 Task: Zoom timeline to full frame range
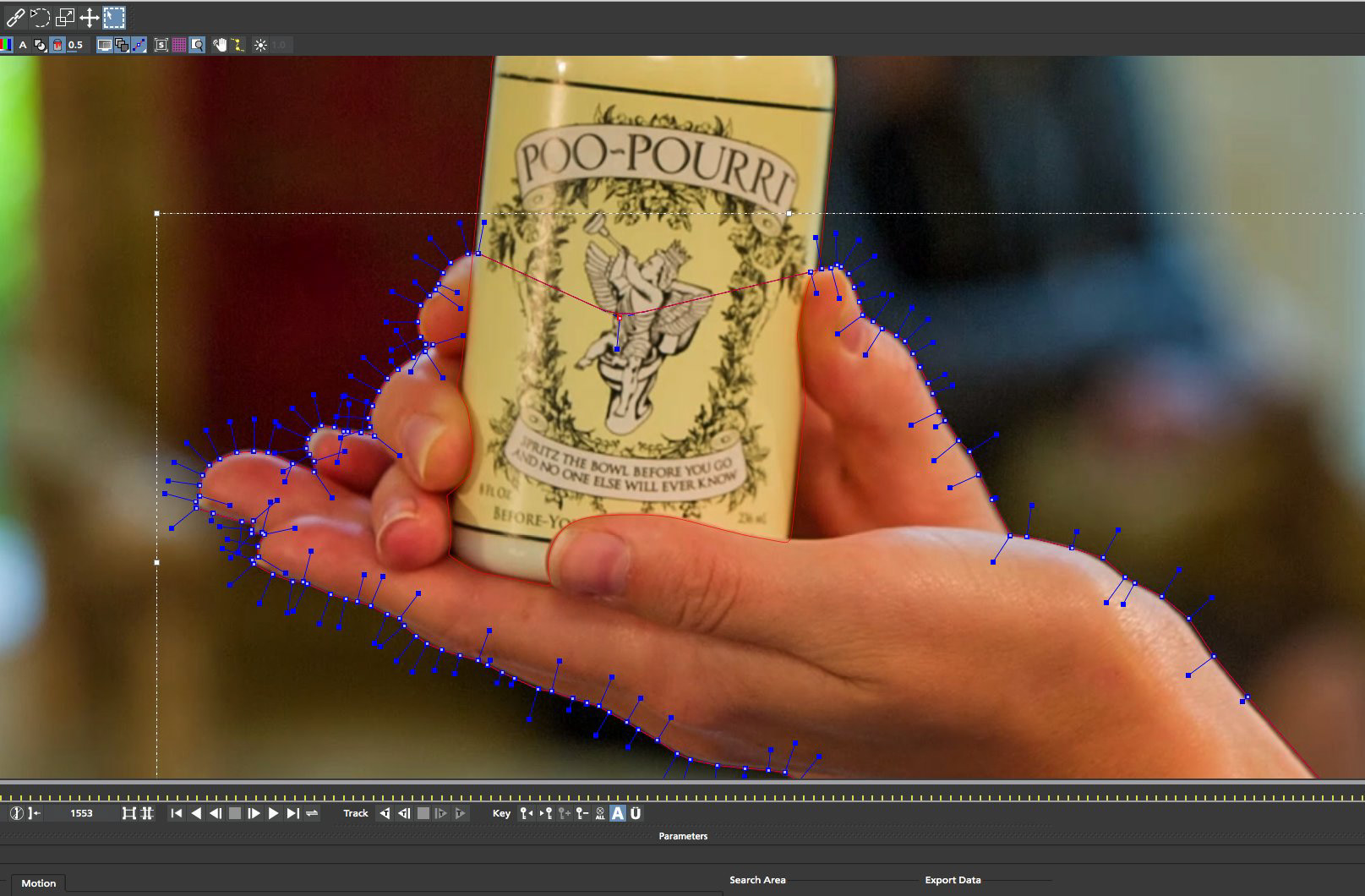(x=146, y=813)
